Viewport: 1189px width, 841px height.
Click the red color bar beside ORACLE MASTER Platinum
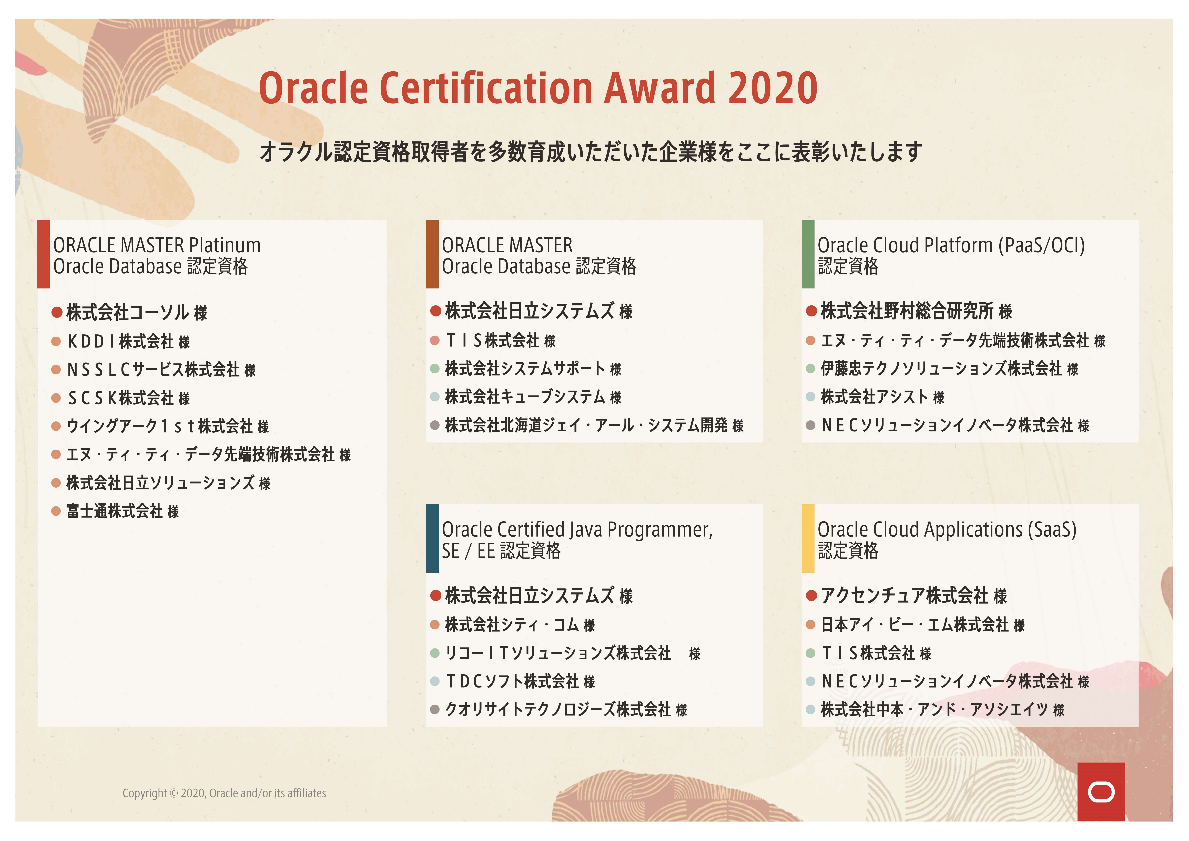tap(43, 255)
